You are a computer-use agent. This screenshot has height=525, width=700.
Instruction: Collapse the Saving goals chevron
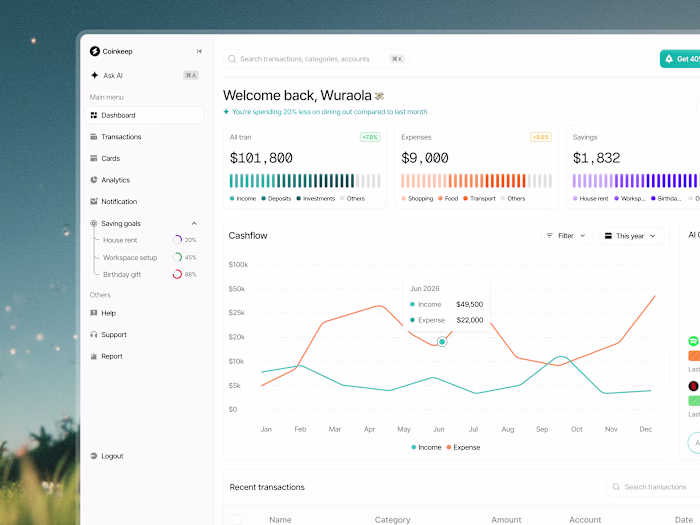coord(194,223)
